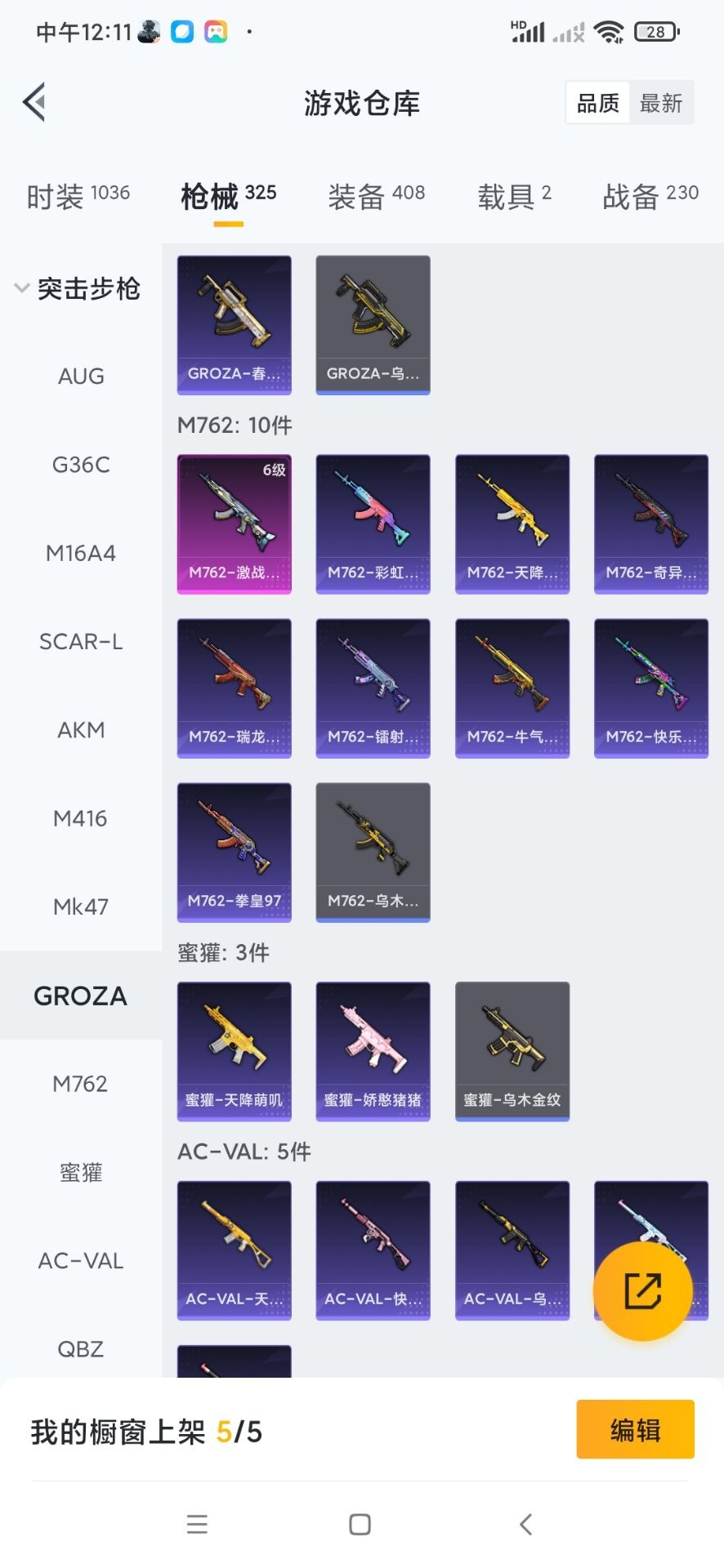Open the Android recent apps menu icon
Screen dimensions: 724x1568
point(197,1524)
